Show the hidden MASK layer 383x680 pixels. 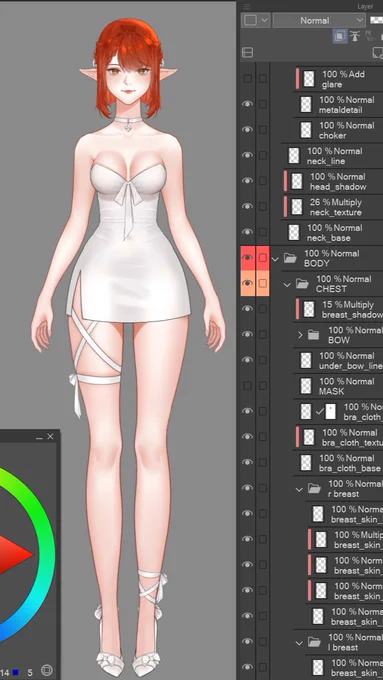click(x=247, y=386)
